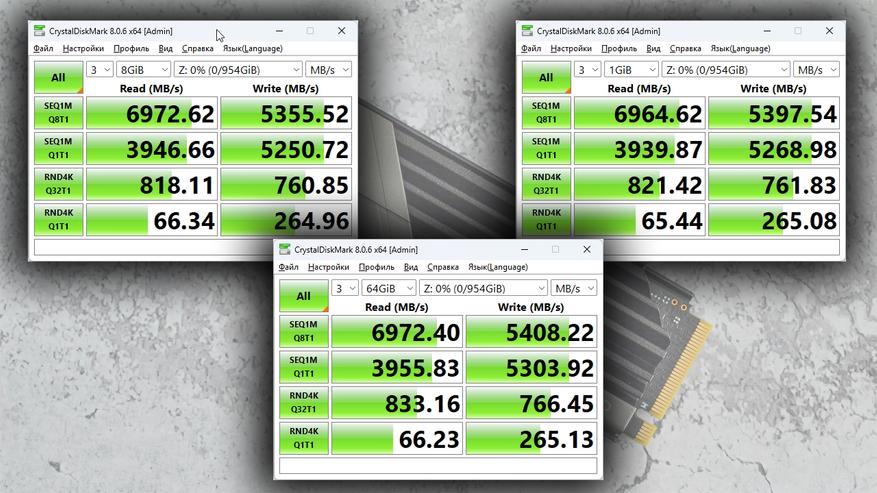Click CrystalDiskMark app icon in 64GiB window title
The height and width of the screenshot is (493, 877).
(x=285, y=249)
